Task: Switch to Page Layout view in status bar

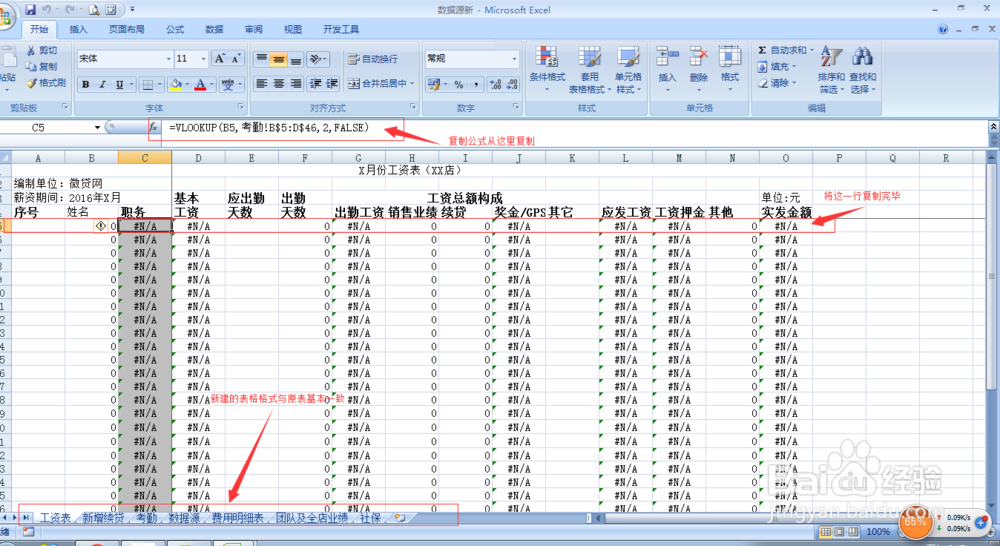Action: coord(839,532)
